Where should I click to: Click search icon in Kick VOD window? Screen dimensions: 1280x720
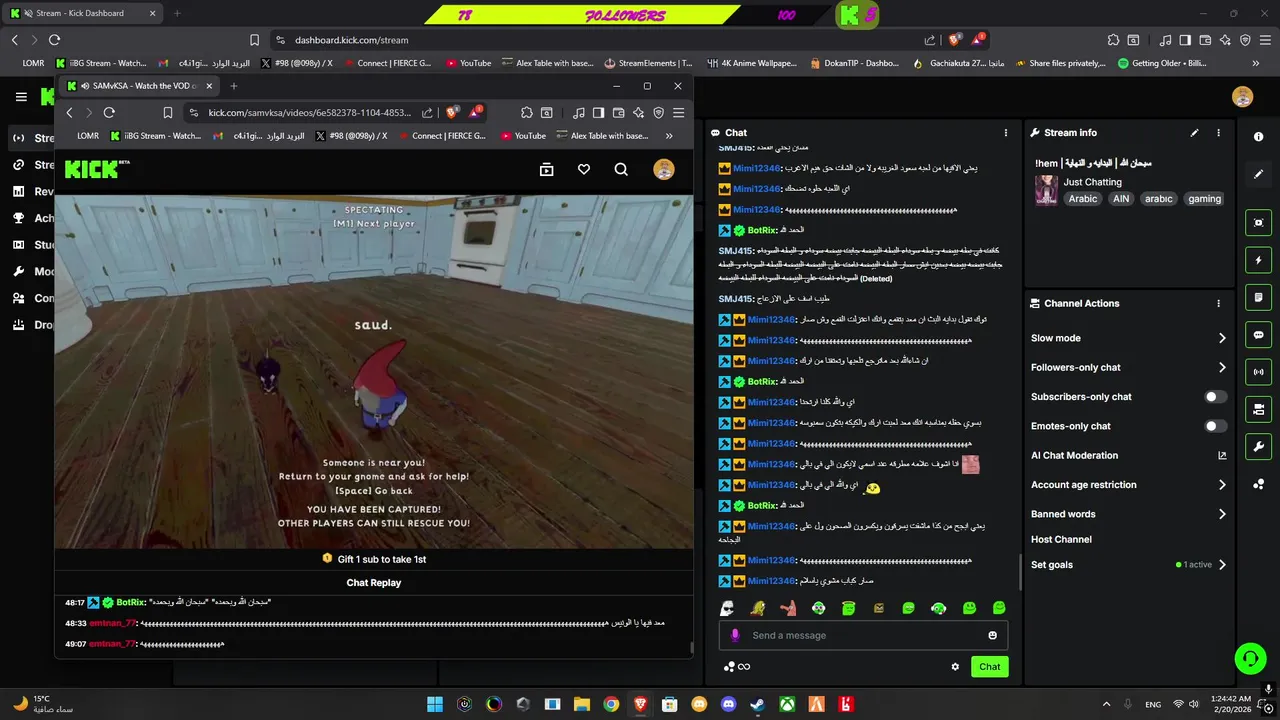coord(621,170)
